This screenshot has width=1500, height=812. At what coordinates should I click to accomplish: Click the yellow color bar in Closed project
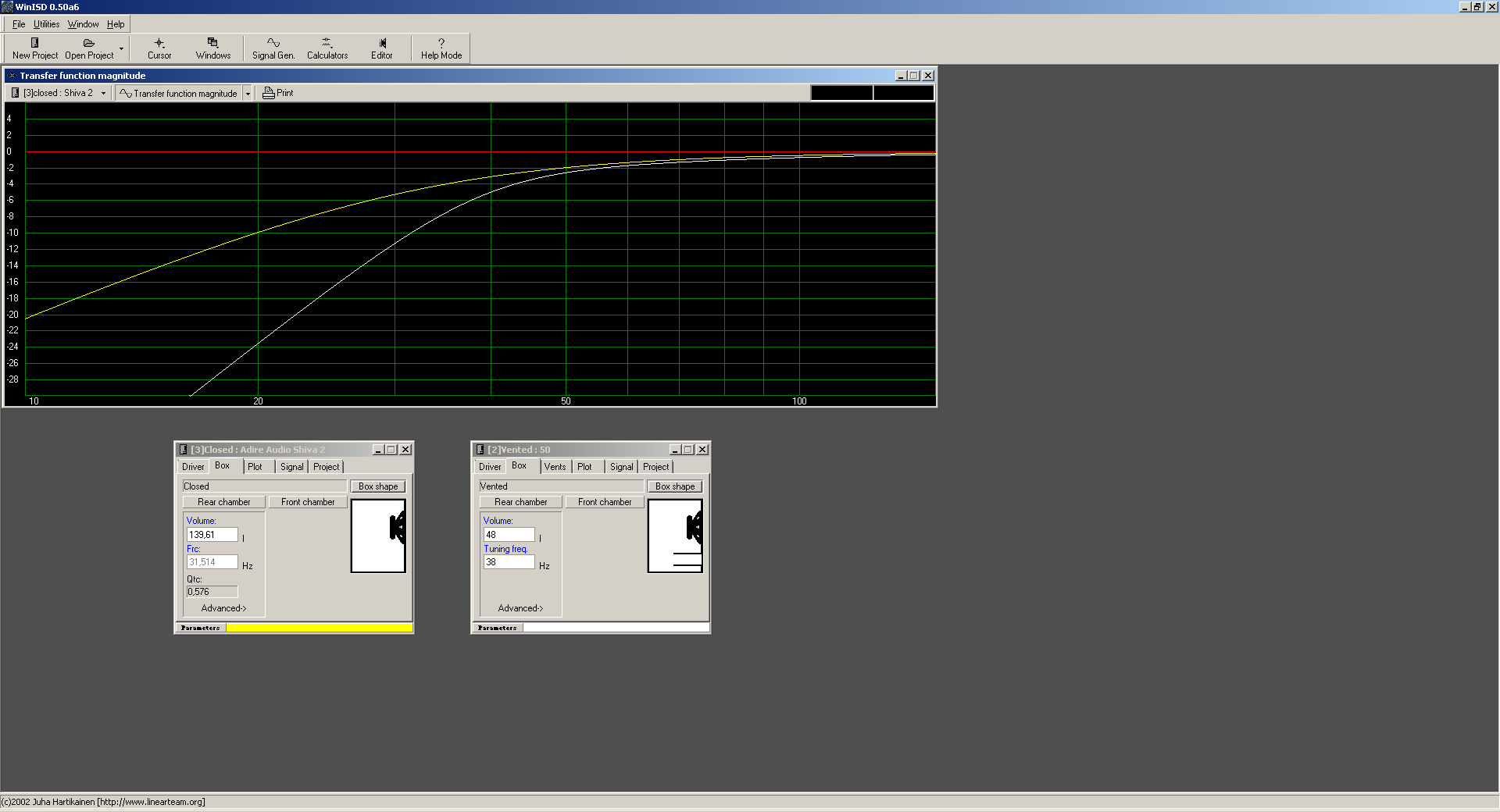click(319, 628)
